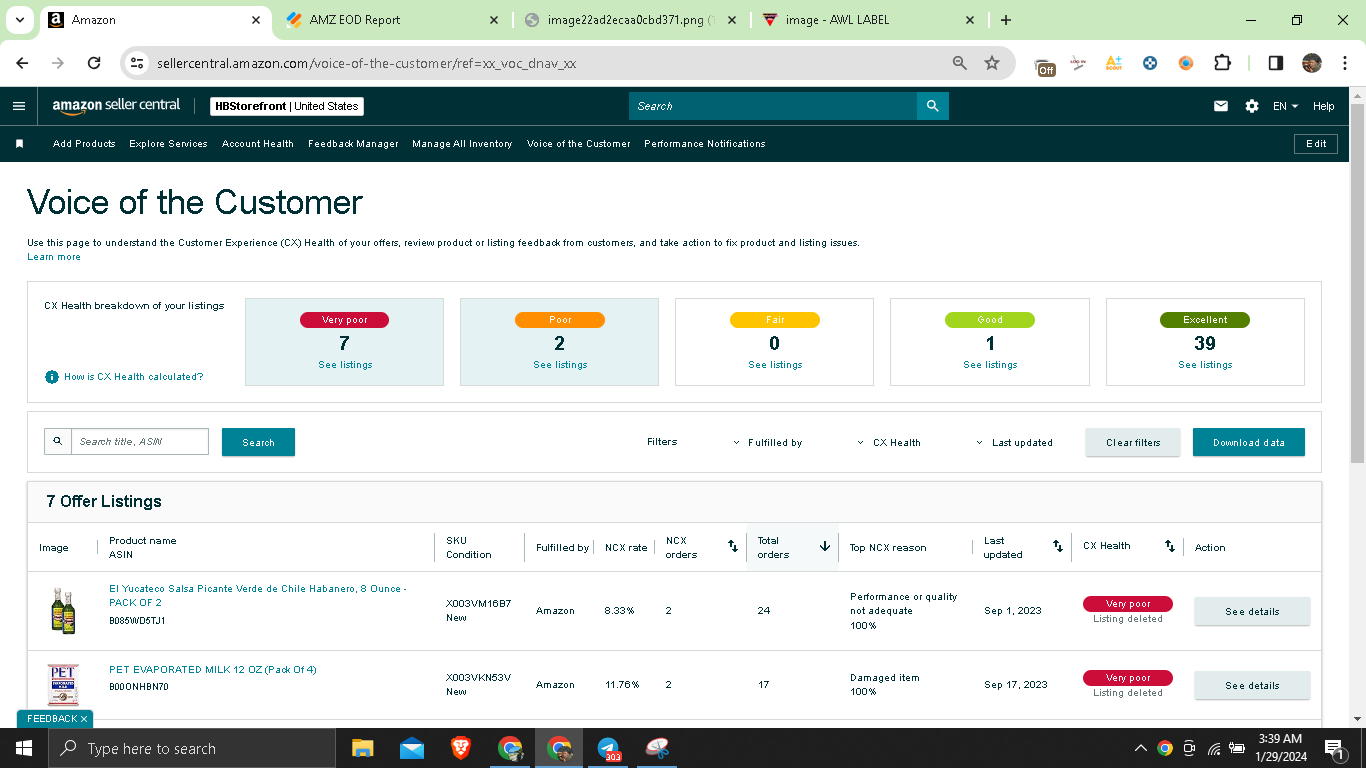Click the Search button for listings
This screenshot has height=768, width=1366.
[258, 442]
